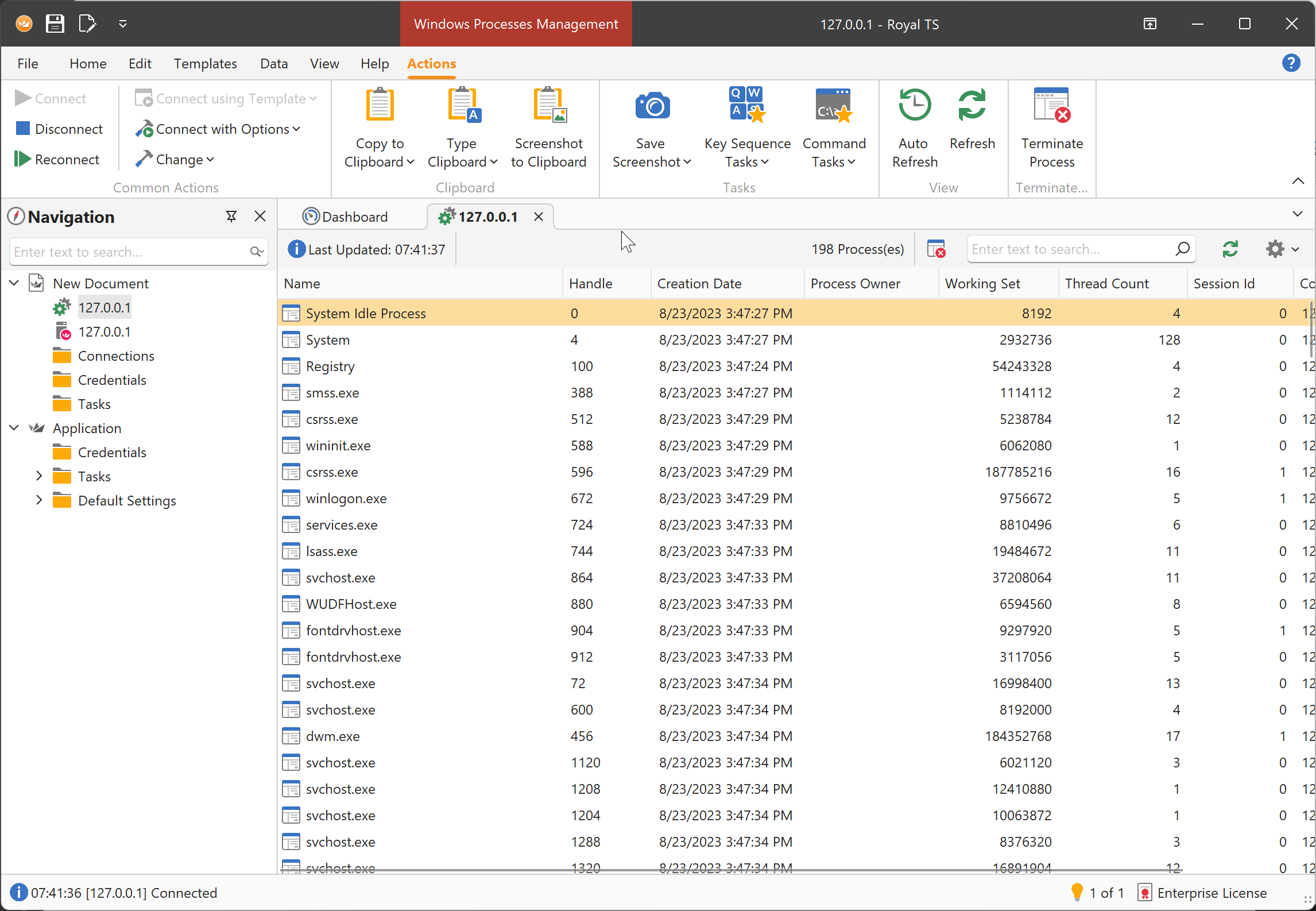The height and width of the screenshot is (911, 1316).
Task: Click the ribbon display options icon in title bar
Action: click(x=1149, y=24)
